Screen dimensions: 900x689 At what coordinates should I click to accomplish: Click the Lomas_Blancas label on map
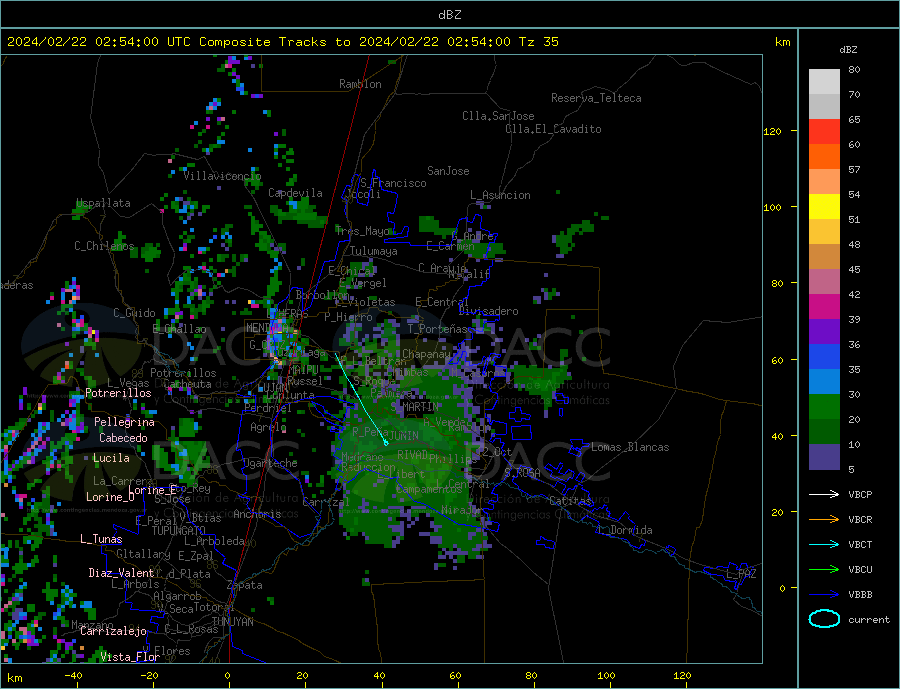pyautogui.click(x=630, y=447)
